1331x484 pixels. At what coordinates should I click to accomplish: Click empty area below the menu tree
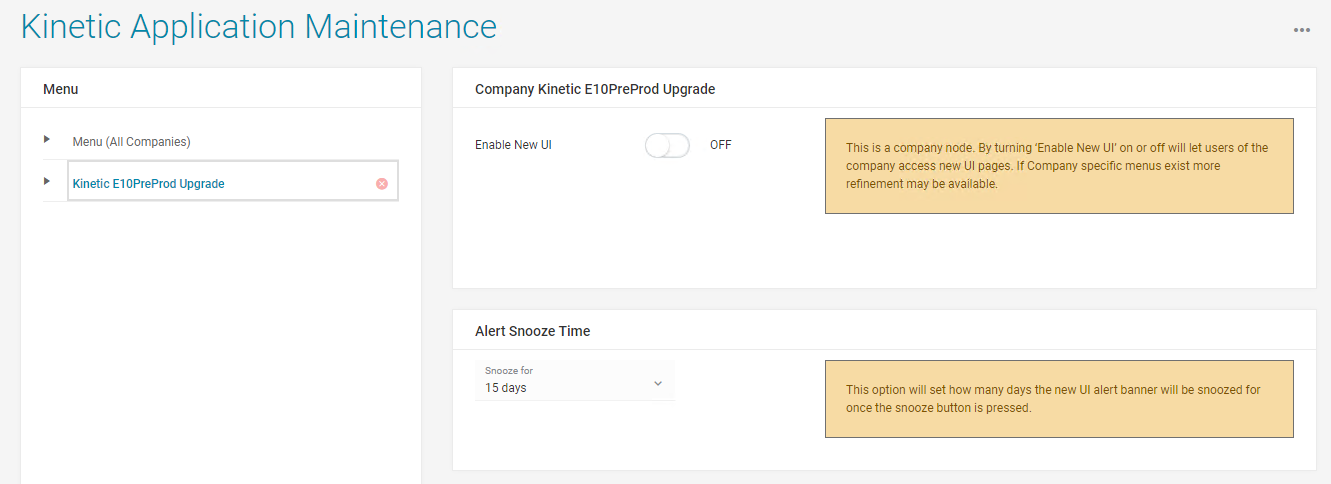click(x=220, y=340)
